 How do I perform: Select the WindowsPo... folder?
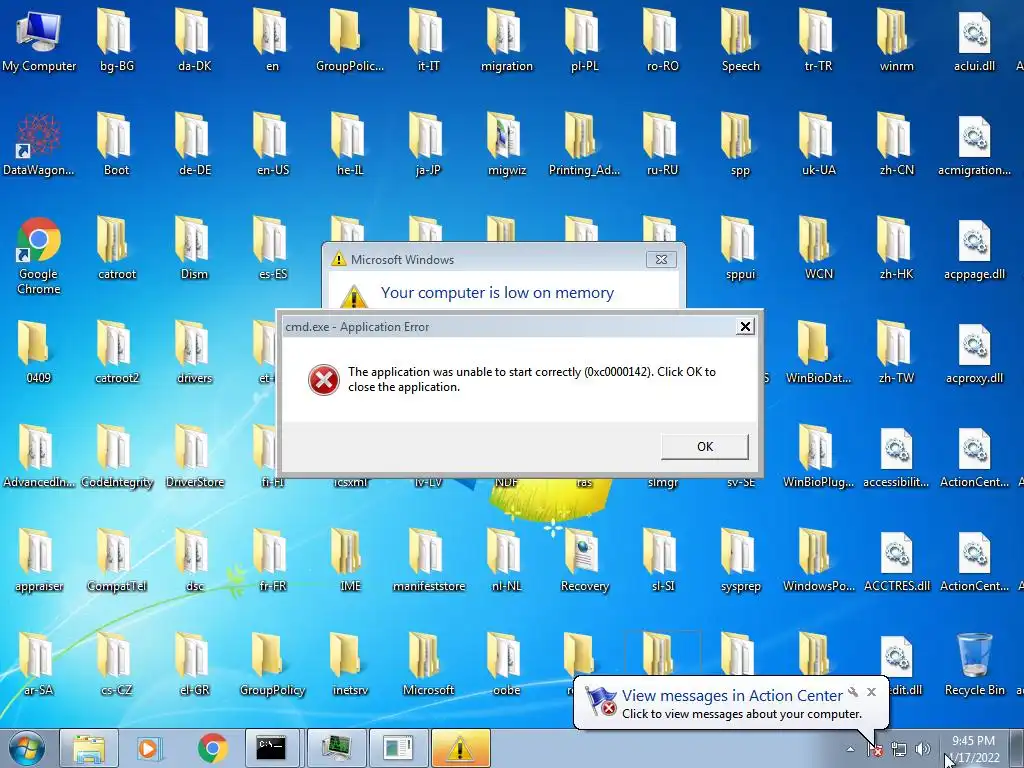pos(819,560)
